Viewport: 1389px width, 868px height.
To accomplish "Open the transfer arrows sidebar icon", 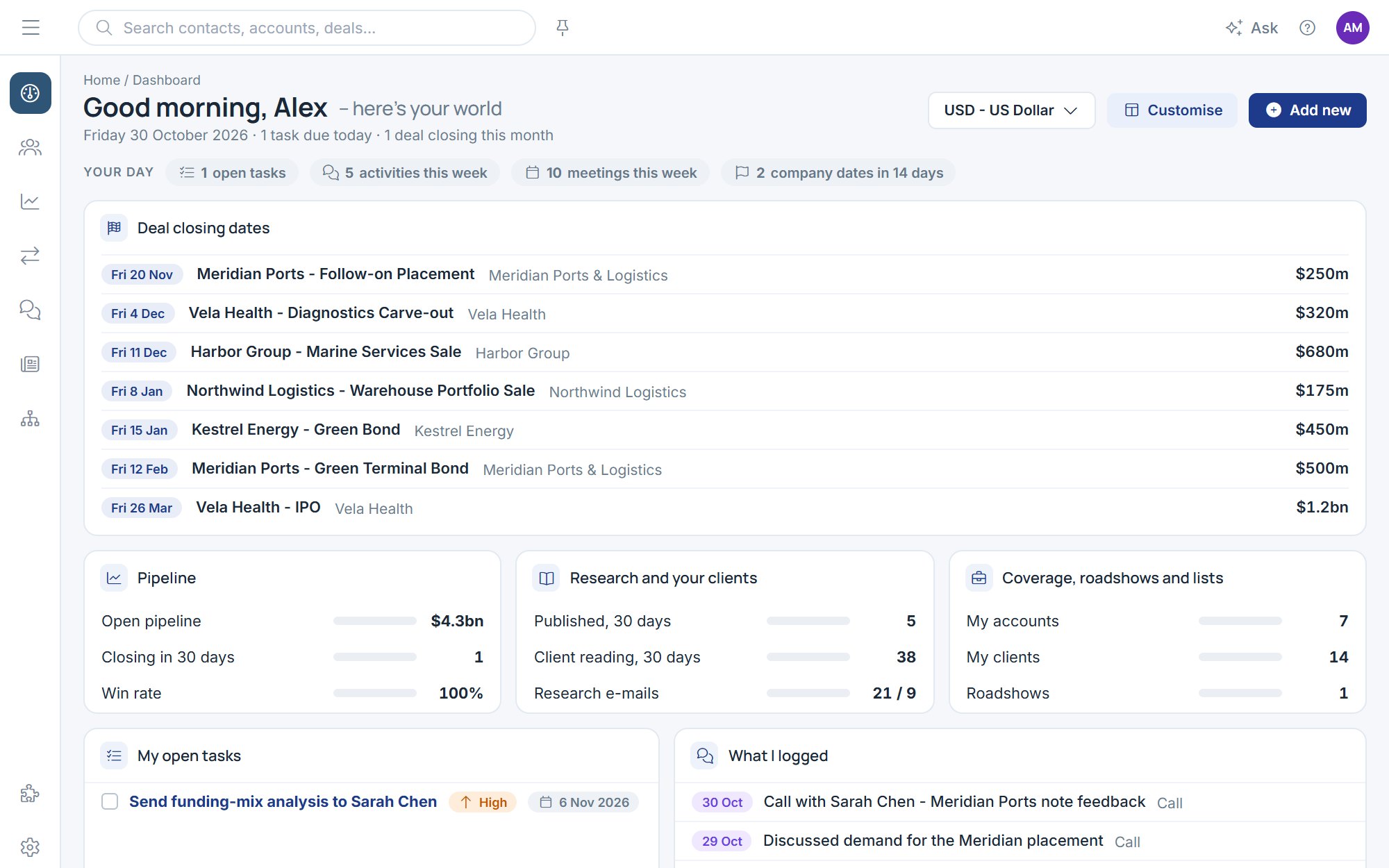I will point(31,256).
